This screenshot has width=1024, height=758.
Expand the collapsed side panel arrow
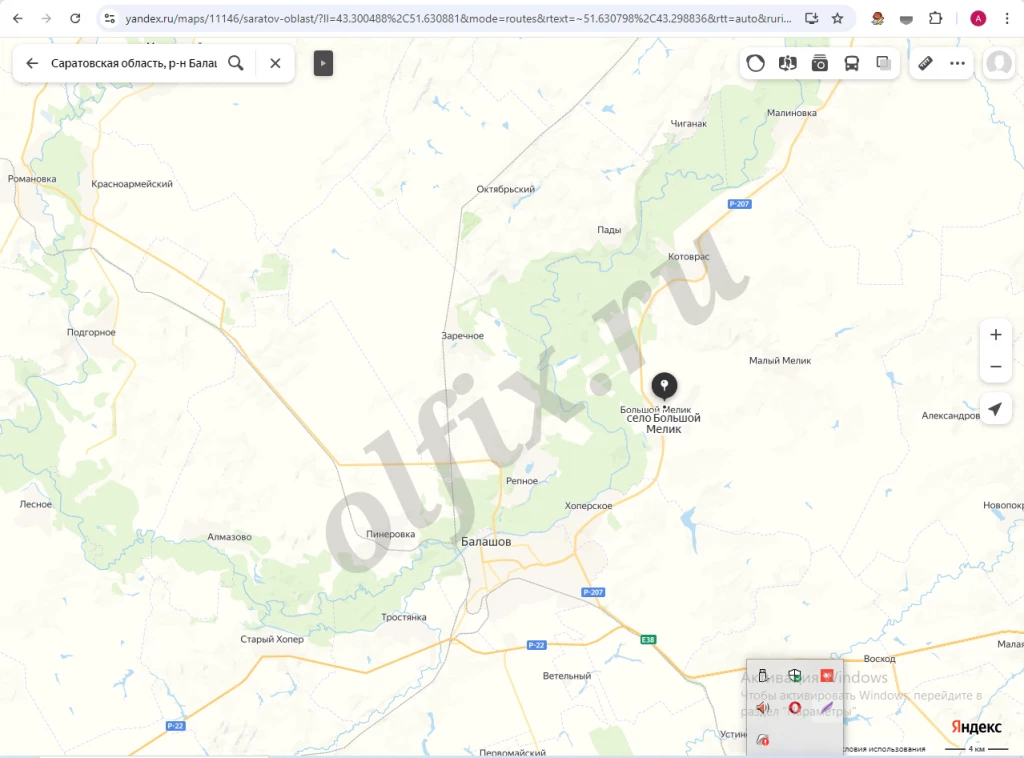tap(323, 63)
